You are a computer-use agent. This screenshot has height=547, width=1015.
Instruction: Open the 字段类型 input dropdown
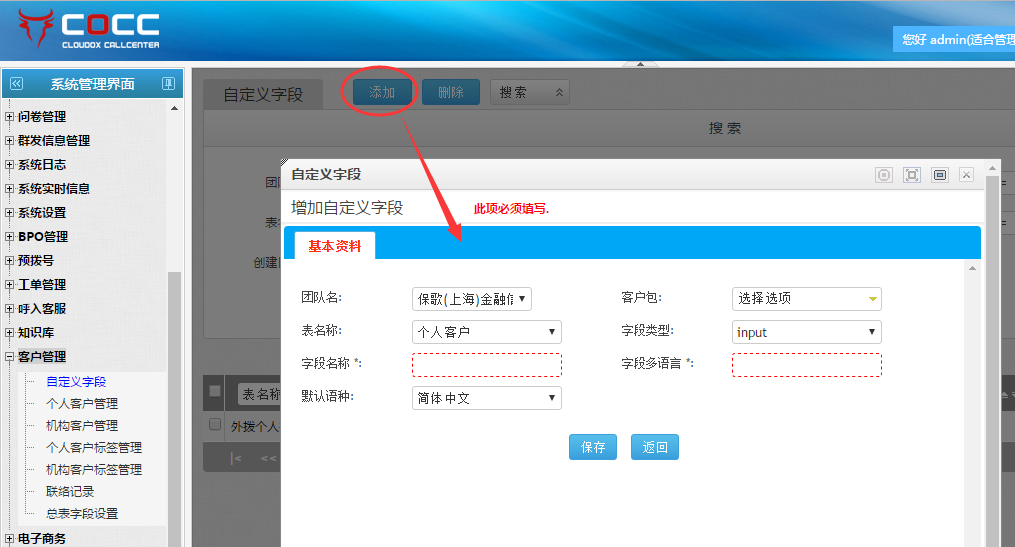(x=806, y=332)
